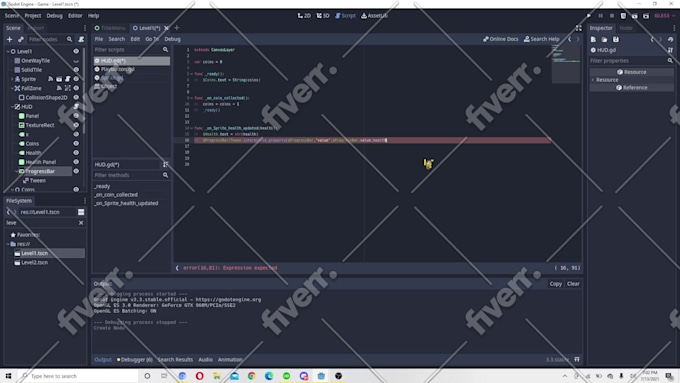
Task: Open the Sprite node's attached script icon
Action: [68, 79]
